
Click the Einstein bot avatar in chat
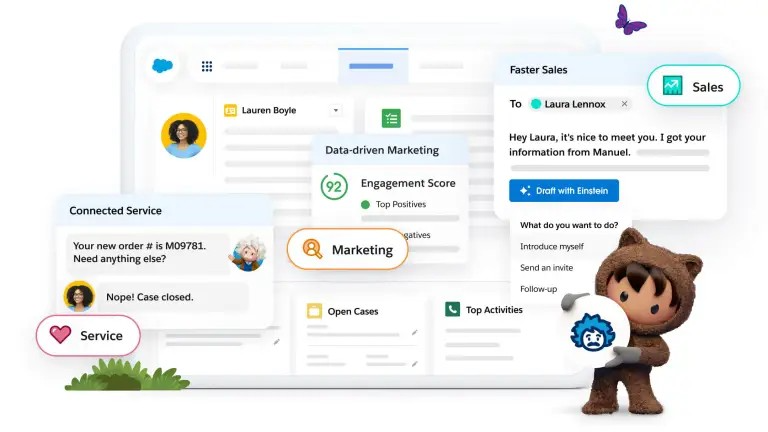tap(249, 254)
